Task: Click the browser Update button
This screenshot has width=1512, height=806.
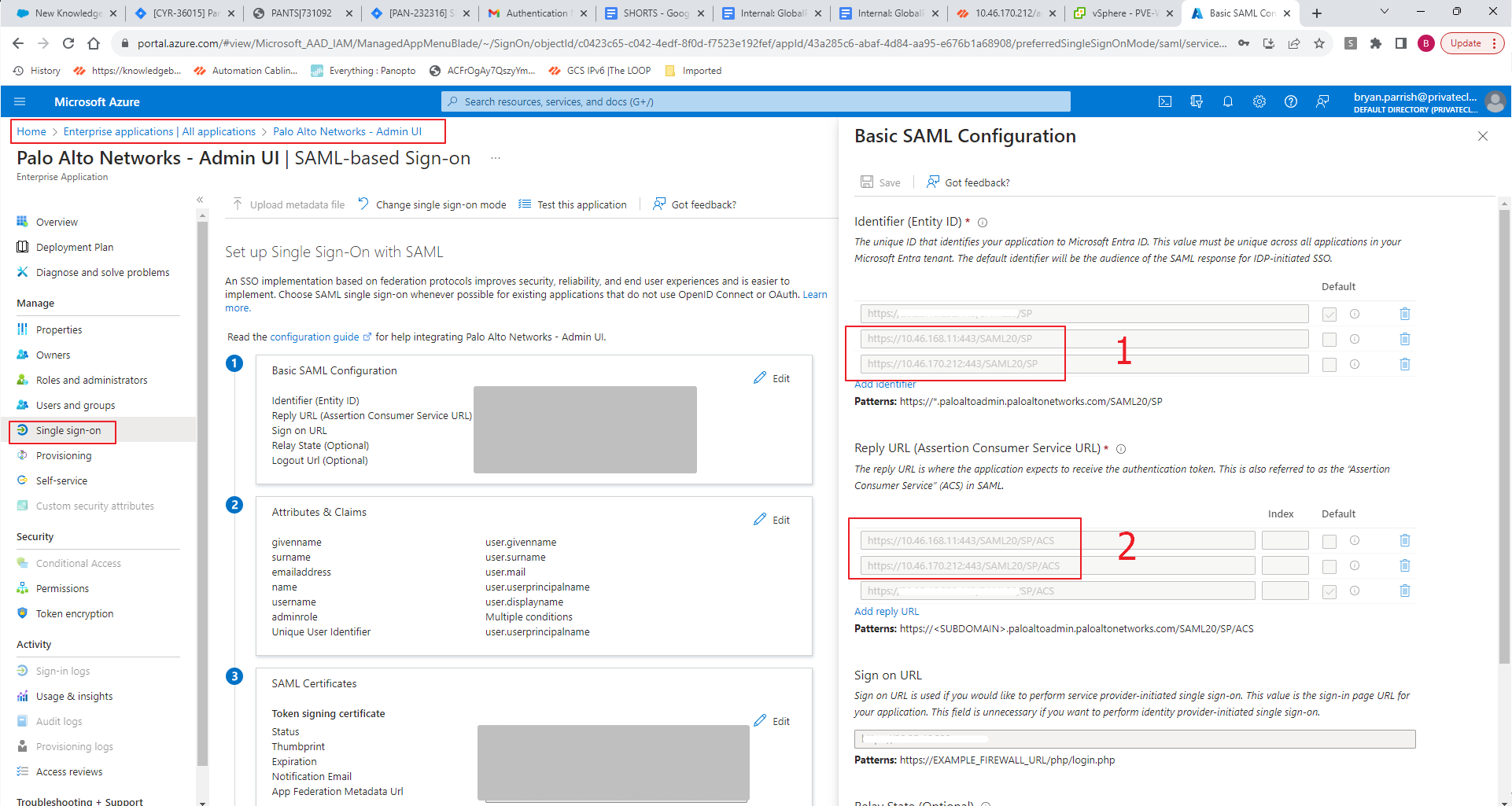Action: 1472,43
